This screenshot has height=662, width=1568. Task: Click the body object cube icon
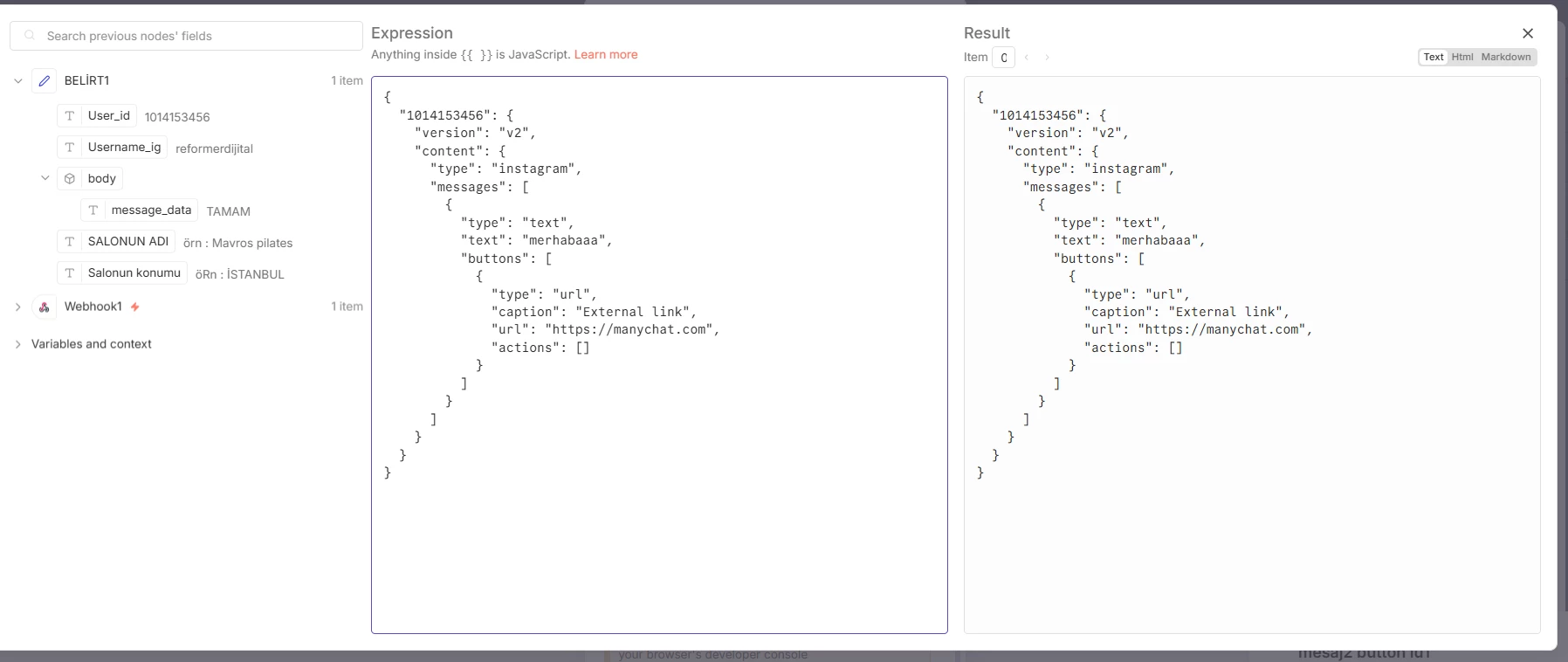(70, 179)
